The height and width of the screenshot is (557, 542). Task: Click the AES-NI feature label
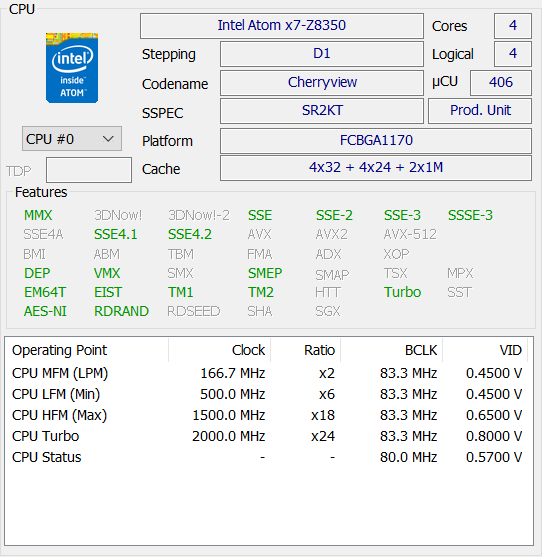[45, 312]
